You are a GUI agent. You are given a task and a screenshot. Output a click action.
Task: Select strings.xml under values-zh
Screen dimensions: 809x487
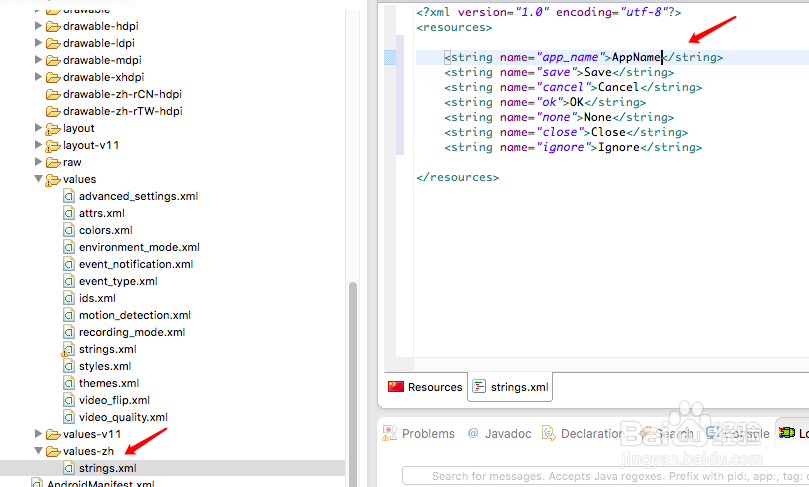(x=107, y=468)
